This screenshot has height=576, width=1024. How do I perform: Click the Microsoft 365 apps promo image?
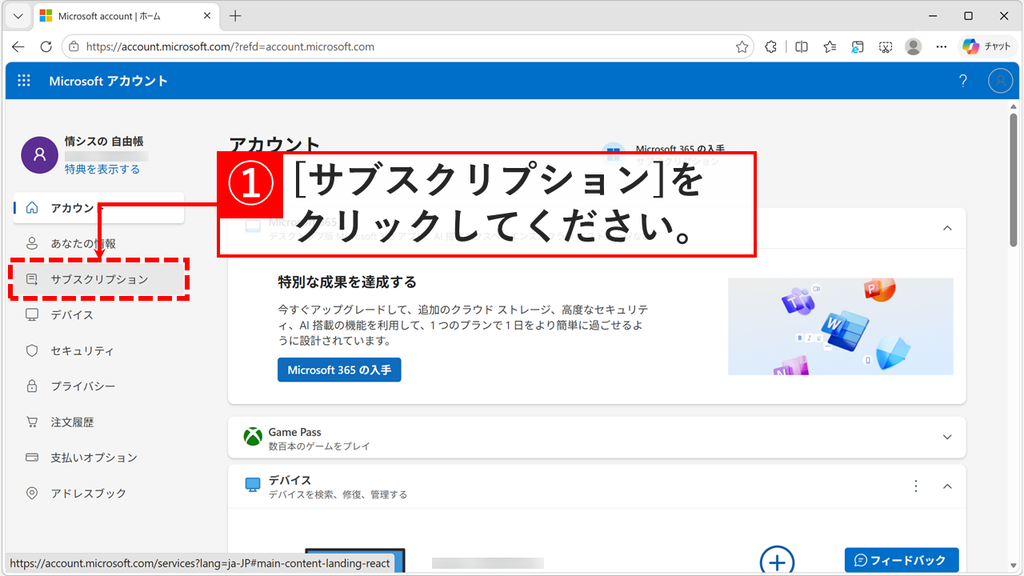tap(840, 327)
